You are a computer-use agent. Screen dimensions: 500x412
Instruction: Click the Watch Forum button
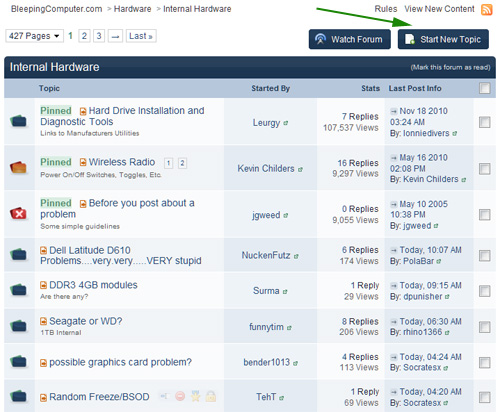[349, 39]
